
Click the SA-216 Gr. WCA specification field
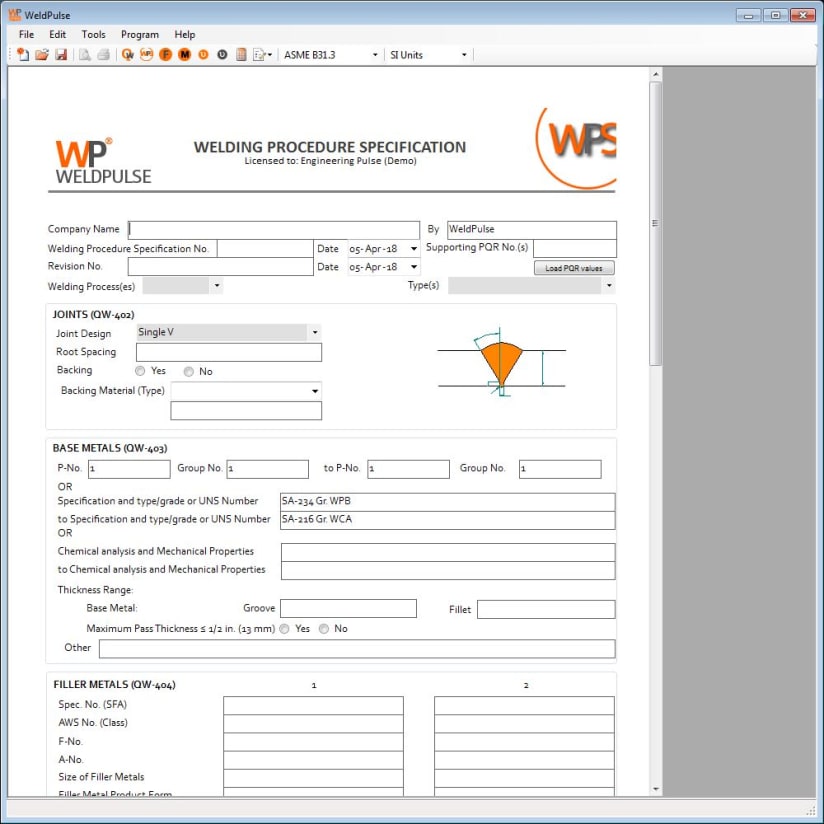[448, 520]
